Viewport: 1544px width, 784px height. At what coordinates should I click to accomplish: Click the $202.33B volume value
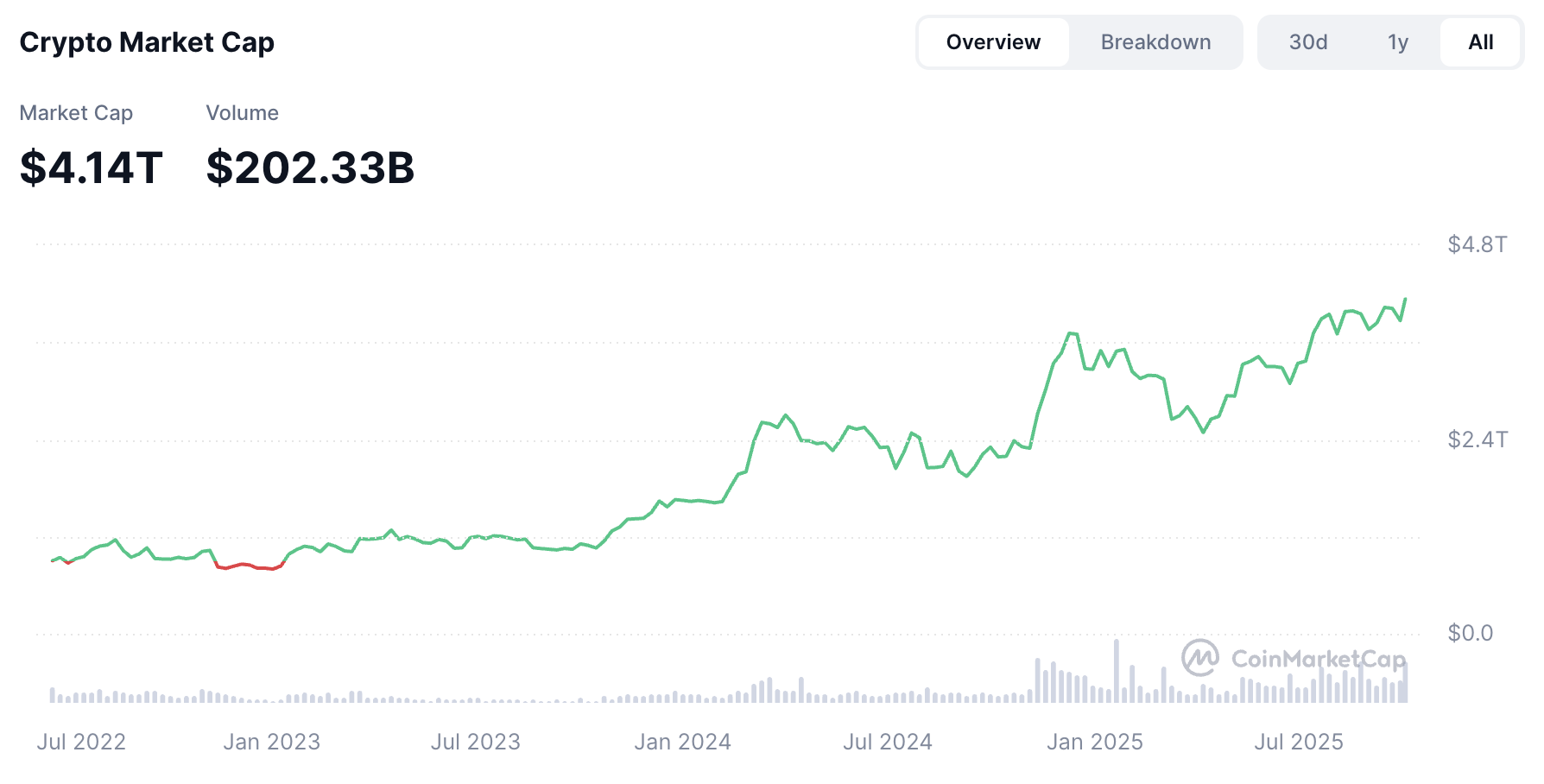coord(310,168)
